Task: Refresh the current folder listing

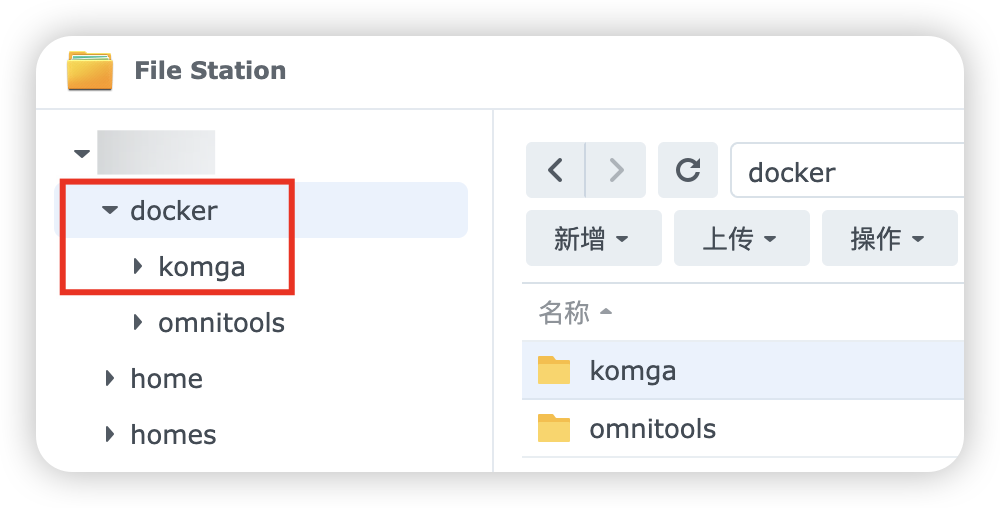Action: click(688, 171)
